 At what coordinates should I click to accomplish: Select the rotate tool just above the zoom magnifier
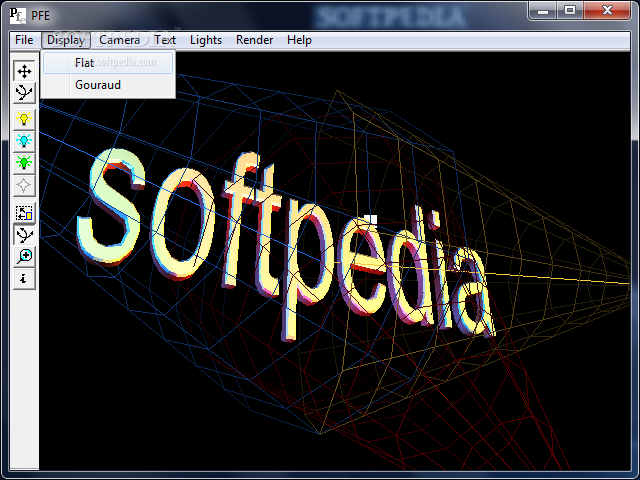24,235
